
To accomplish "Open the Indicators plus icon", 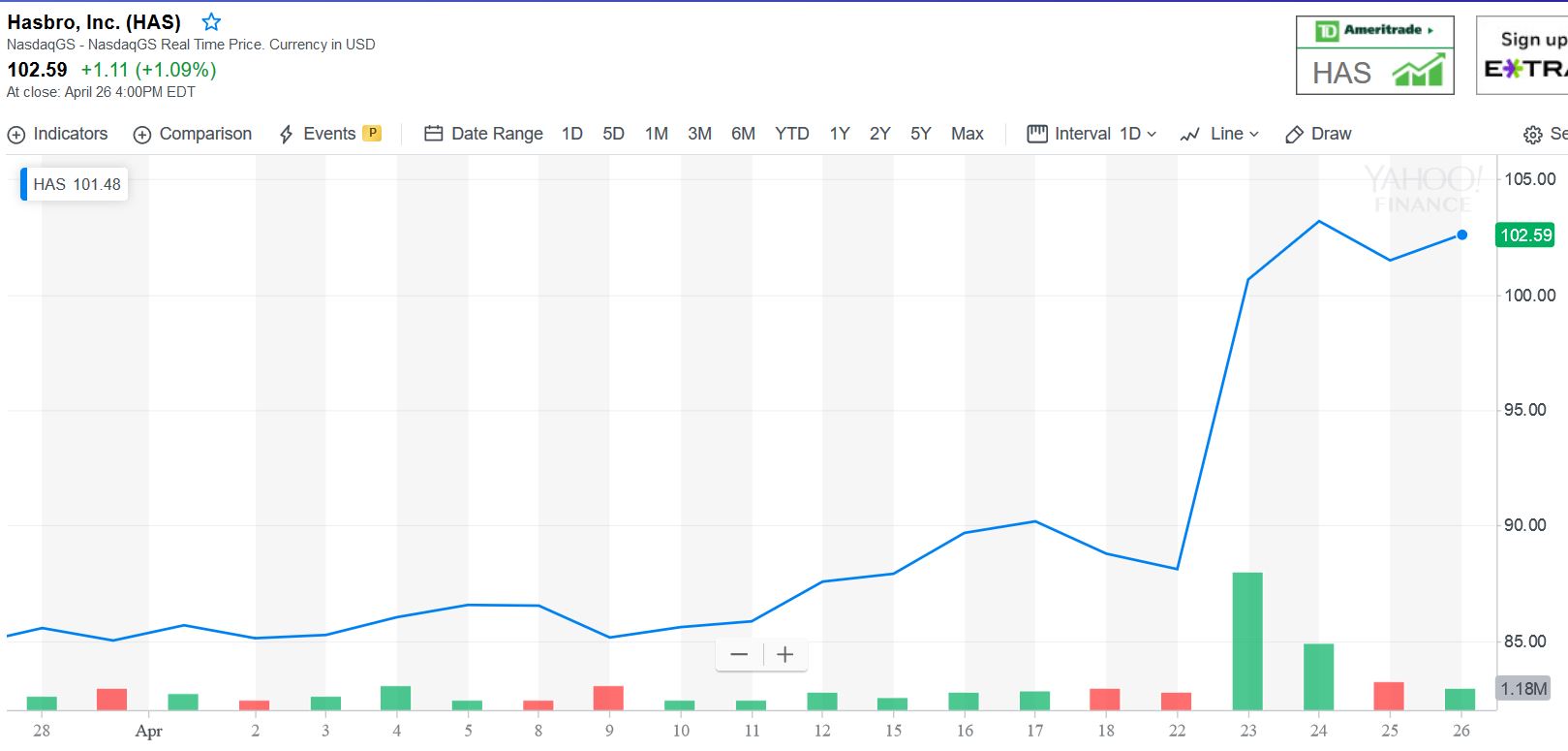I will 16,135.
